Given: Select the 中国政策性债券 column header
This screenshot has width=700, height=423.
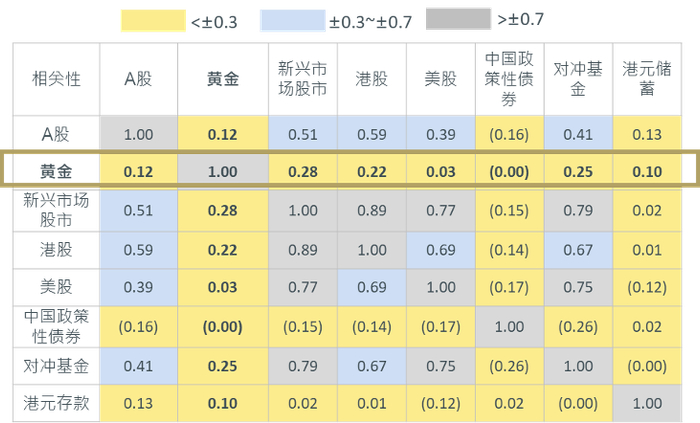Looking at the screenshot, I should pyautogui.click(x=510, y=78).
